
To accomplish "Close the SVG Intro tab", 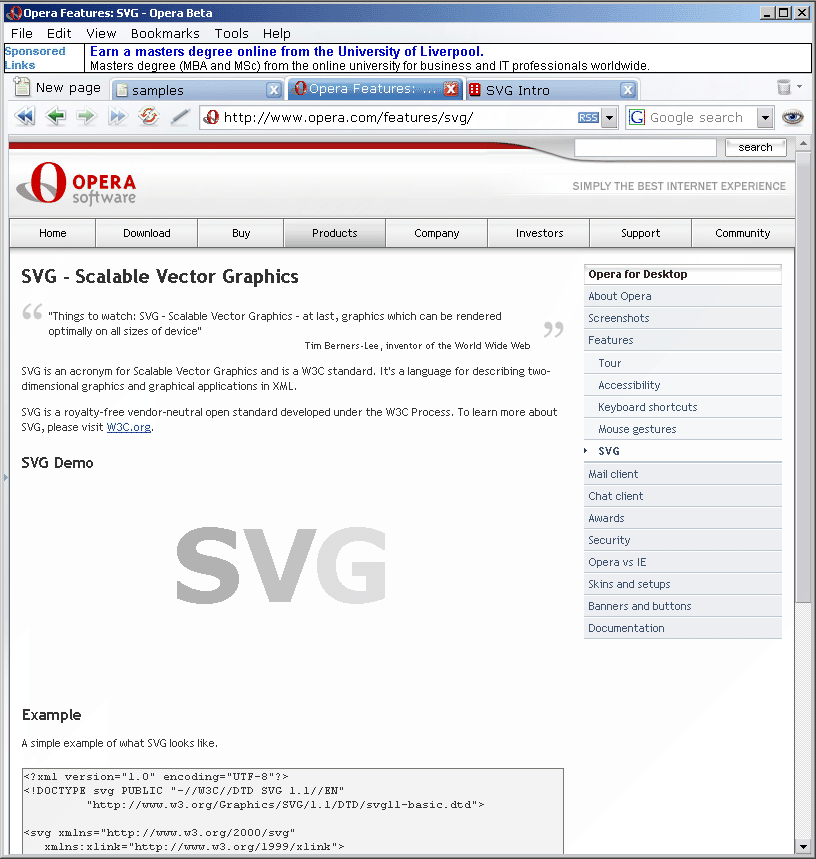I will [628, 90].
